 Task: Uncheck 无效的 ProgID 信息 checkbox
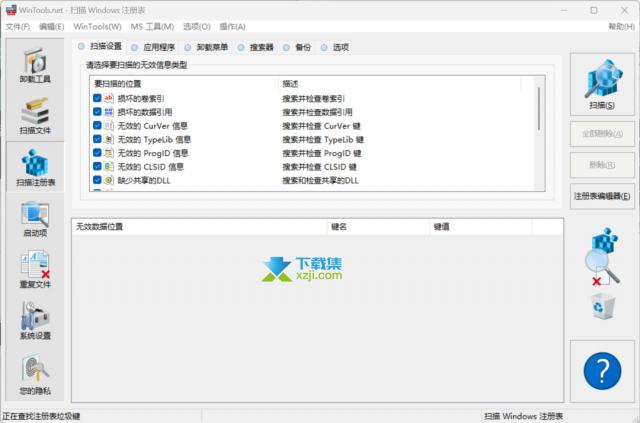click(x=97, y=153)
